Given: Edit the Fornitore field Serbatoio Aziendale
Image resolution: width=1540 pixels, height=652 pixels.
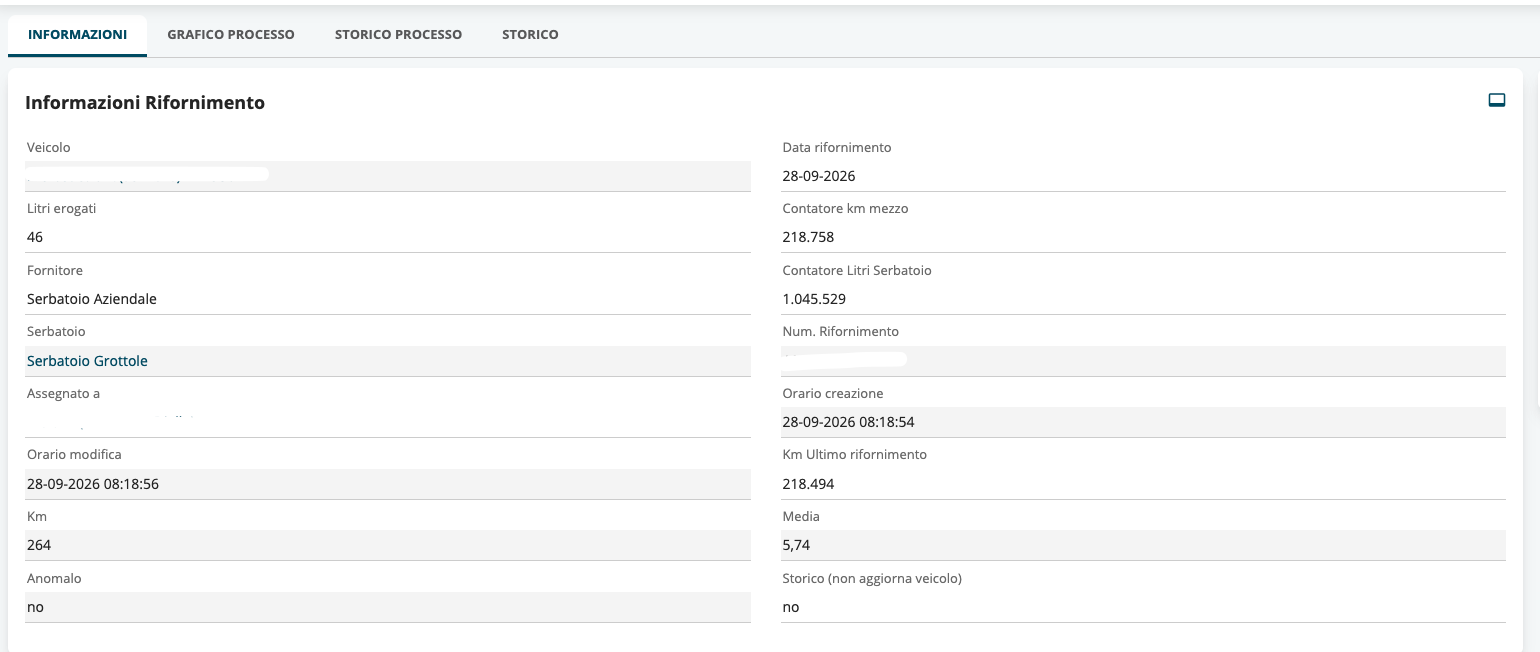Looking at the screenshot, I should pos(388,299).
